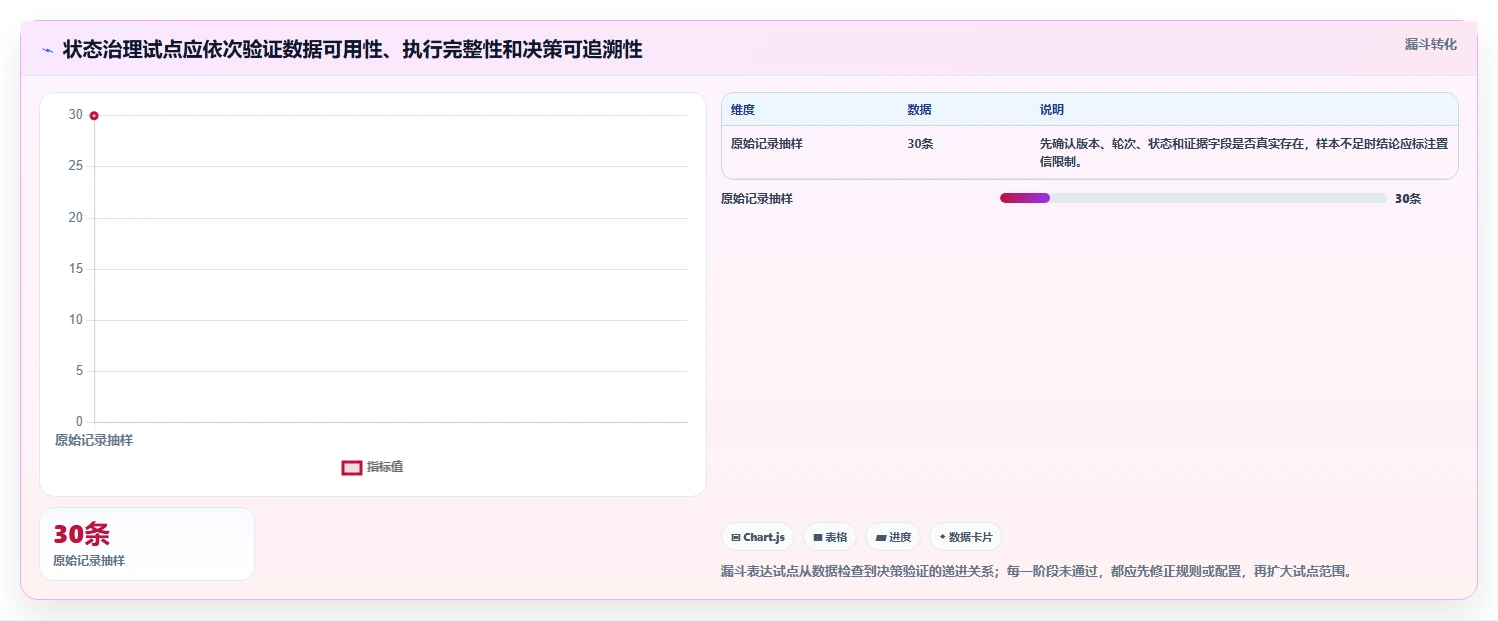
Task: Click the Chart.js tag
Action: (758, 537)
